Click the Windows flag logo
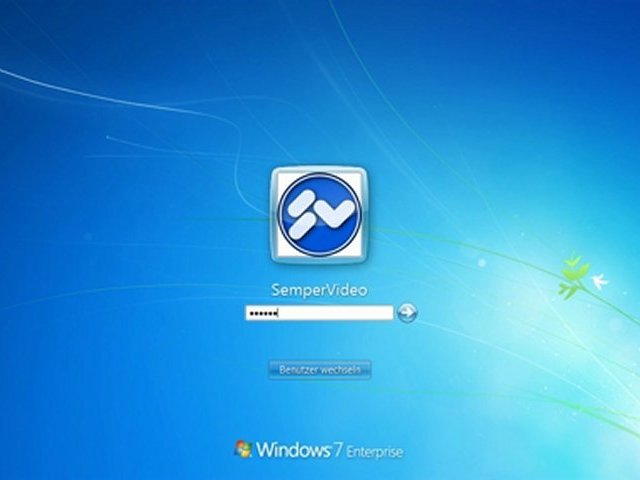640x480 pixels. coord(243,449)
